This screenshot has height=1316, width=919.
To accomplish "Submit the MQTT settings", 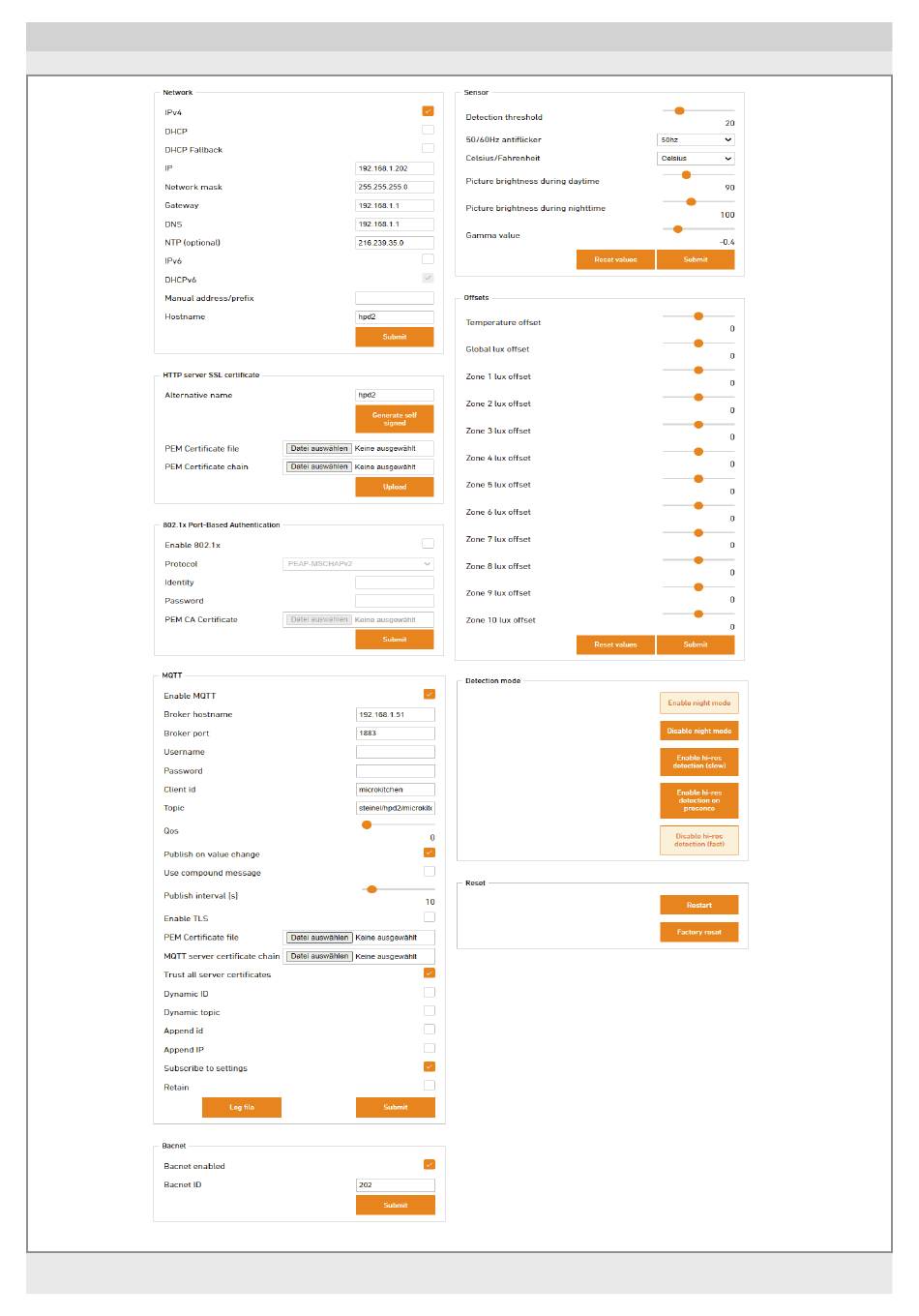I will click(x=396, y=1107).
